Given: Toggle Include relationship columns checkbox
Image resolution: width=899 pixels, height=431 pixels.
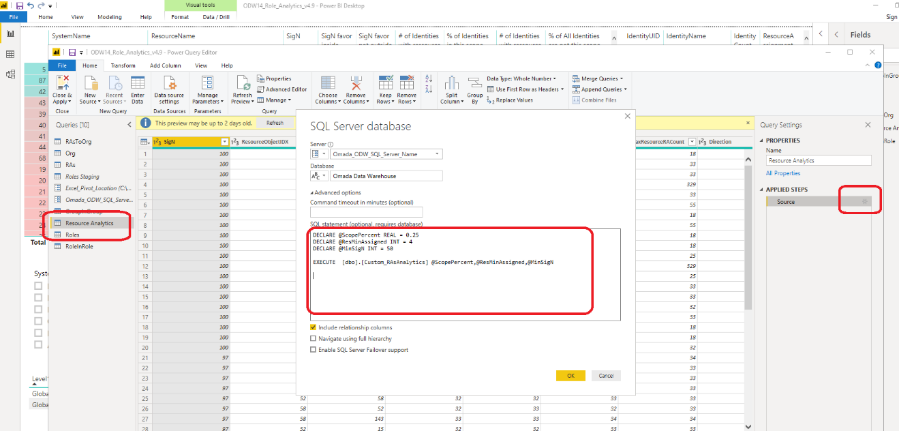Looking at the screenshot, I should (313, 327).
